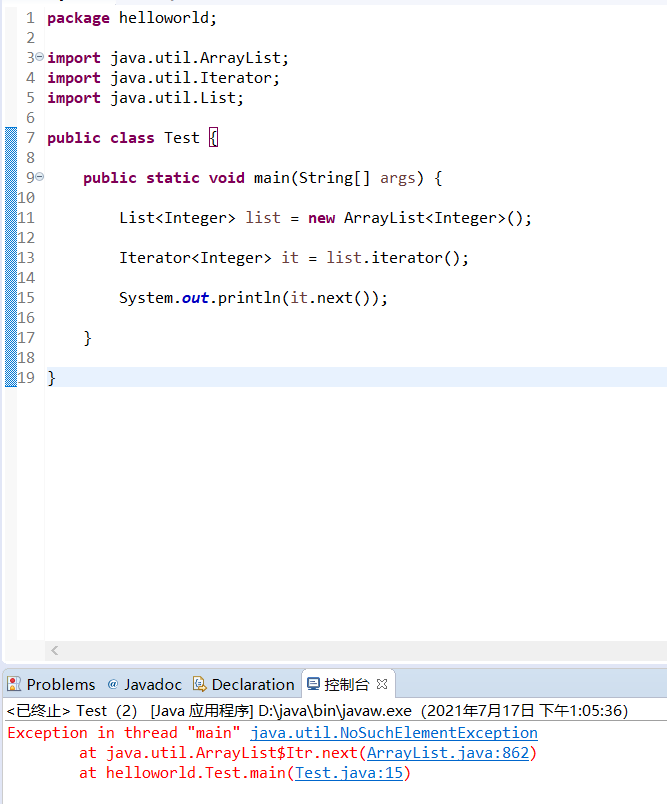
Task: Click the closing brace on line 17
Action: tap(87, 338)
